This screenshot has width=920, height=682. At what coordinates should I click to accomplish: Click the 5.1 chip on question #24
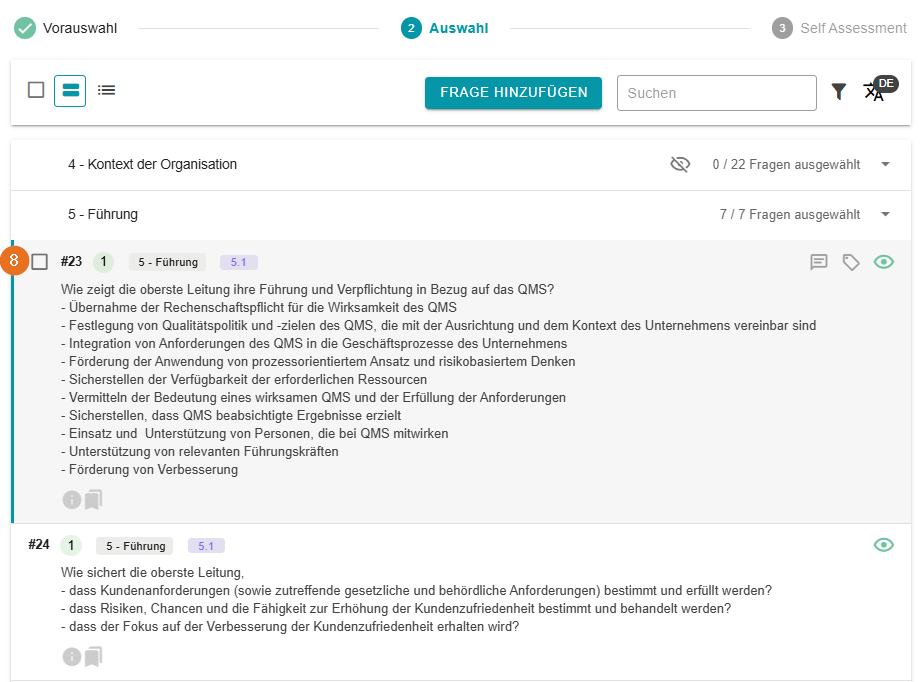click(x=206, y=546)
